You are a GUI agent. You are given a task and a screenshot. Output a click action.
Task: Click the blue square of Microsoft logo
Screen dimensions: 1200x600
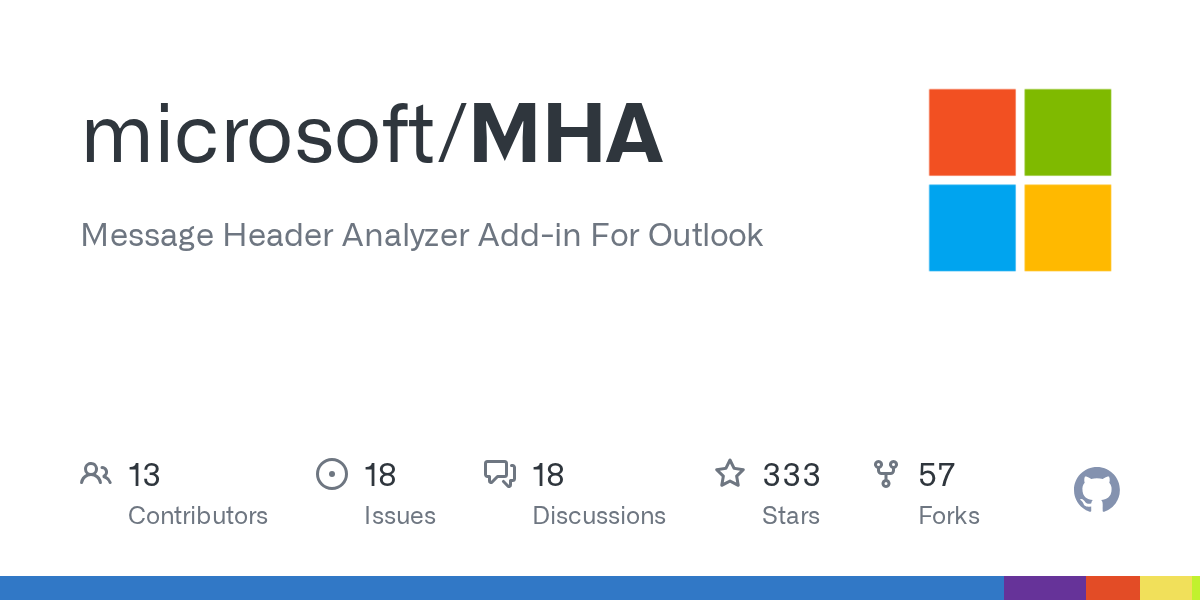[972, 227]
